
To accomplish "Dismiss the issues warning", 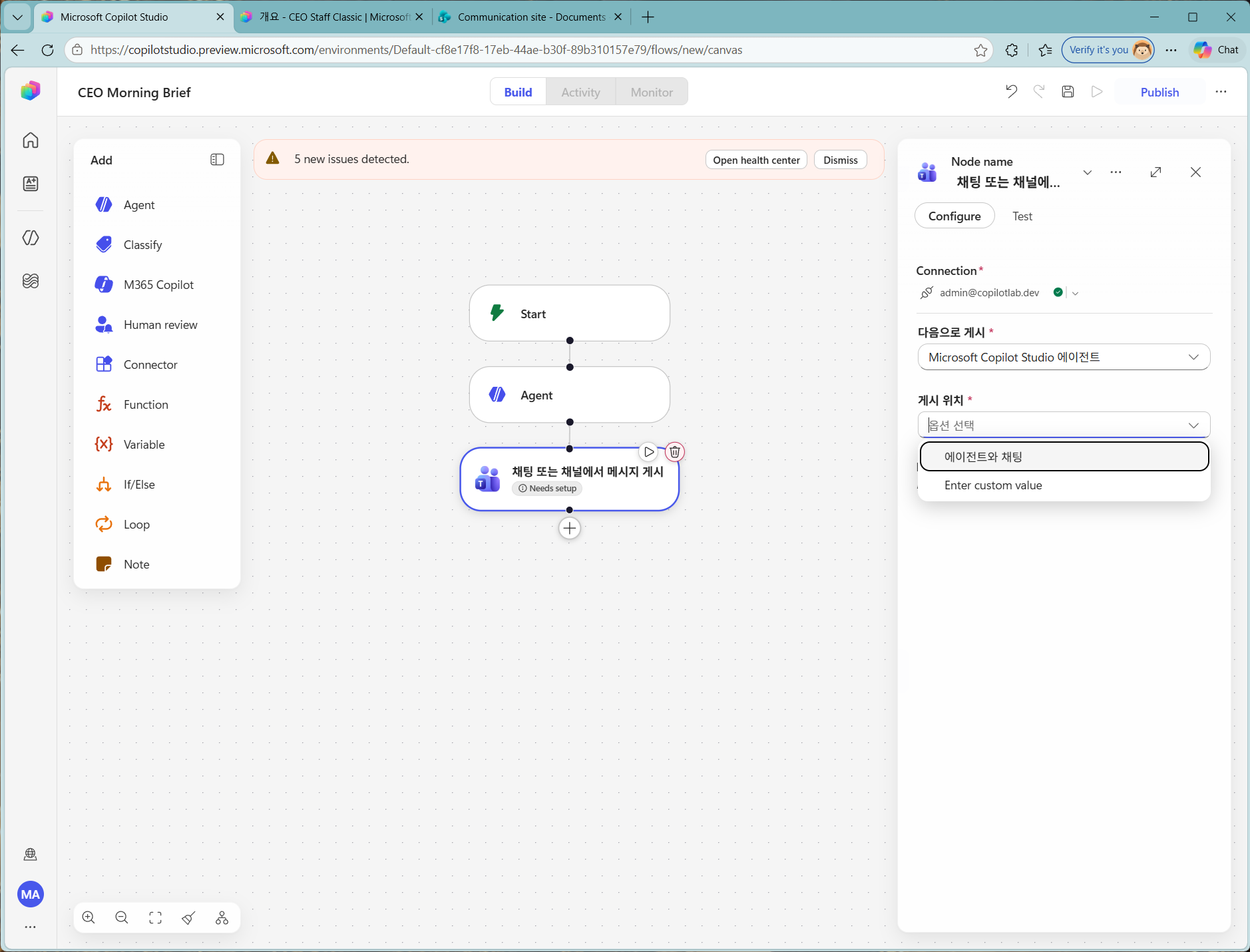I will click(840, 160).
